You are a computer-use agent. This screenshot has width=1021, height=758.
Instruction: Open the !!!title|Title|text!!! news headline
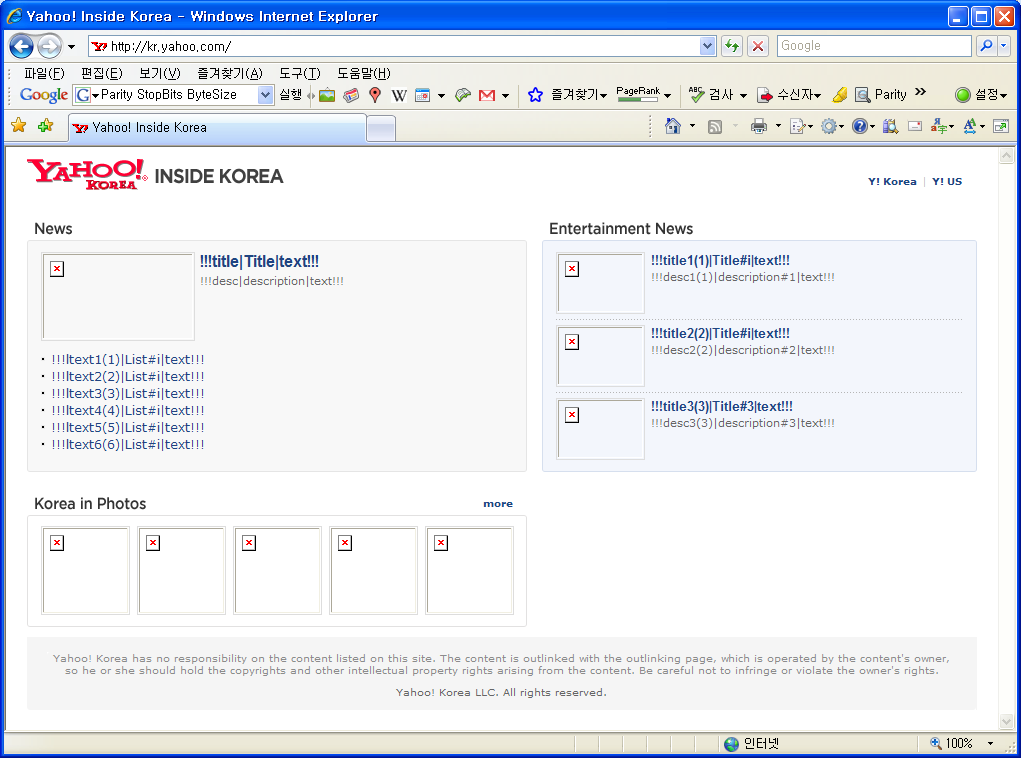pos(259,261)
